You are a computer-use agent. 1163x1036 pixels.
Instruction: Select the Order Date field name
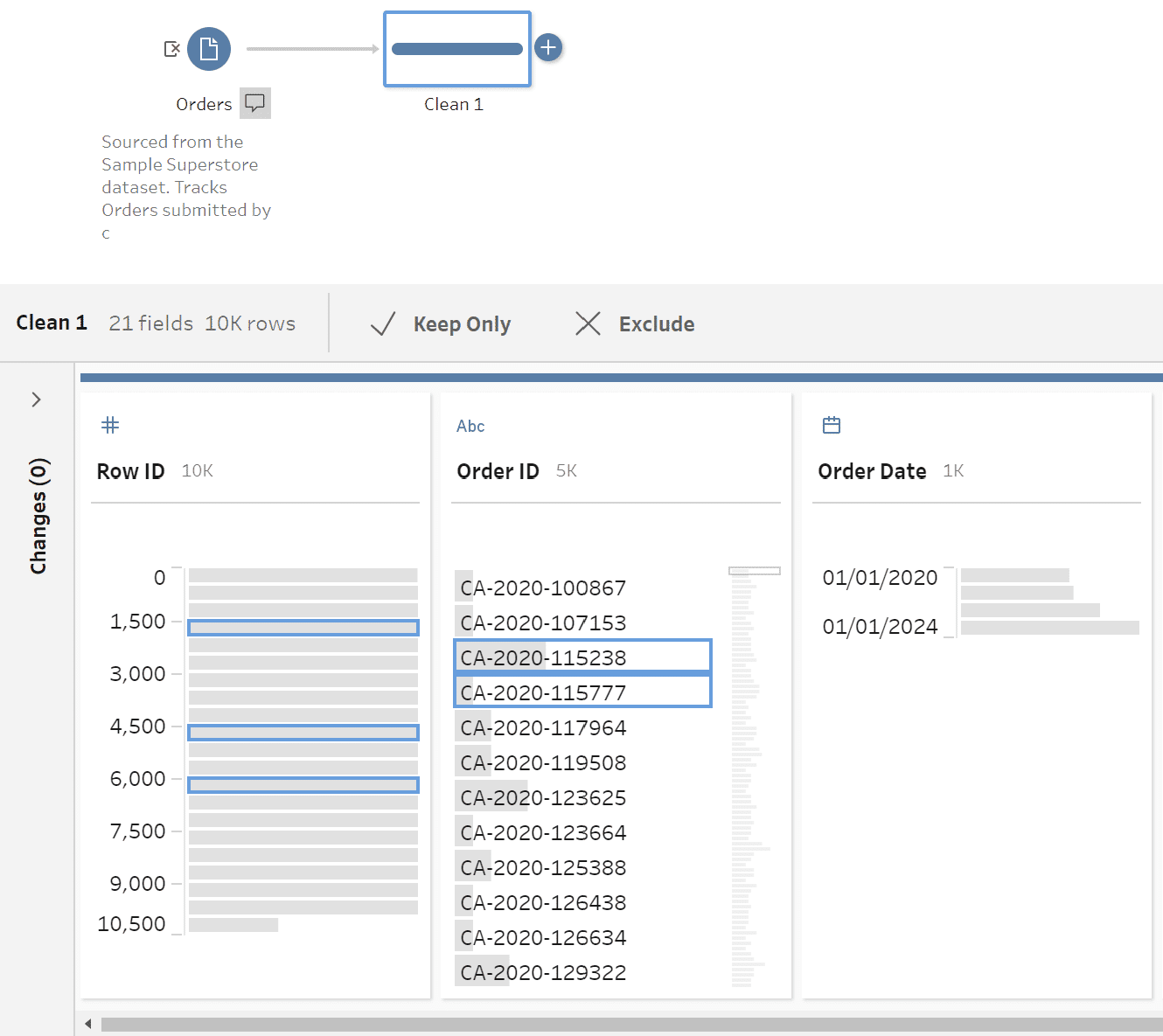[x=872, y=471]
